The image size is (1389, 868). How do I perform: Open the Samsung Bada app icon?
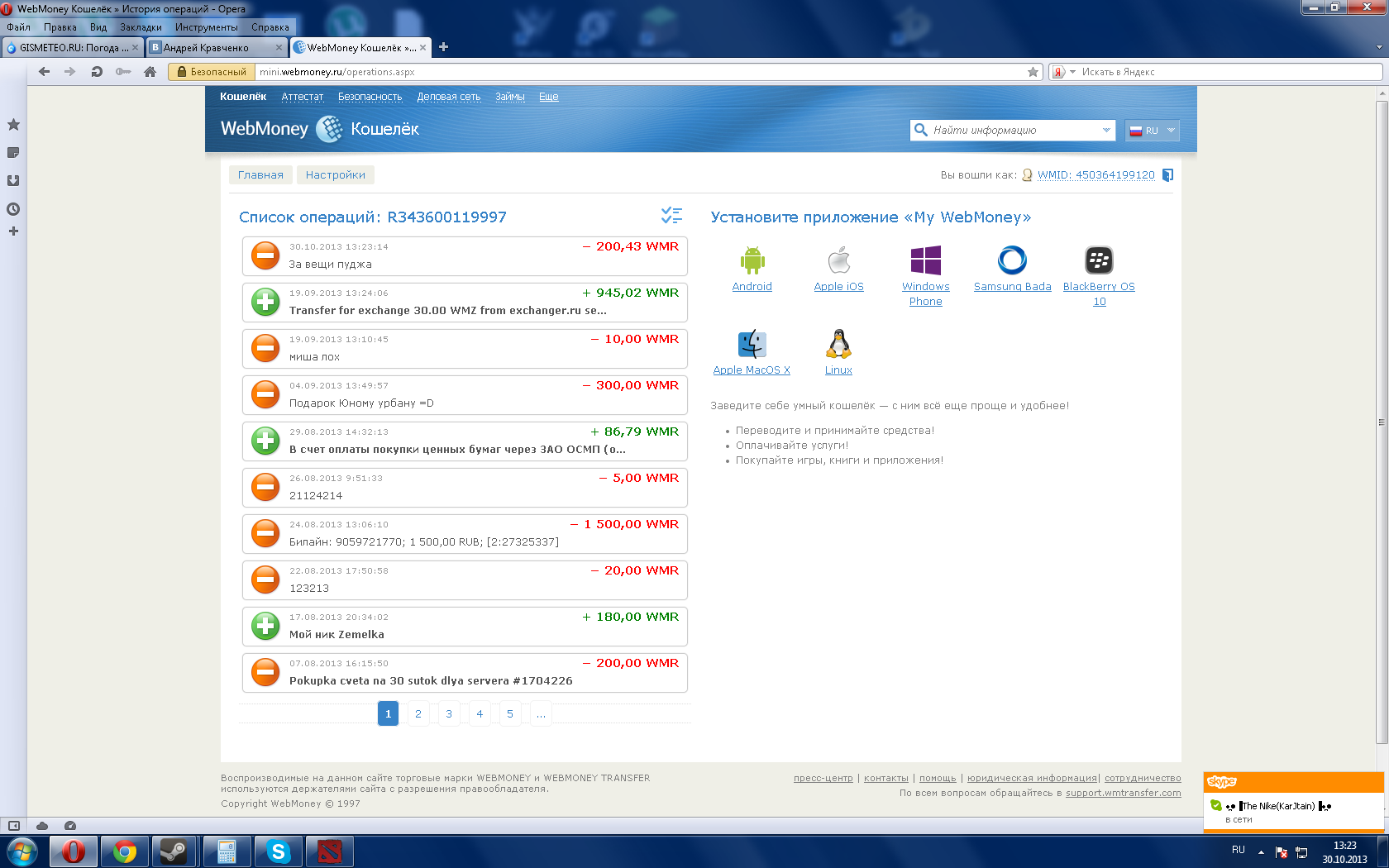[1012, 260]
